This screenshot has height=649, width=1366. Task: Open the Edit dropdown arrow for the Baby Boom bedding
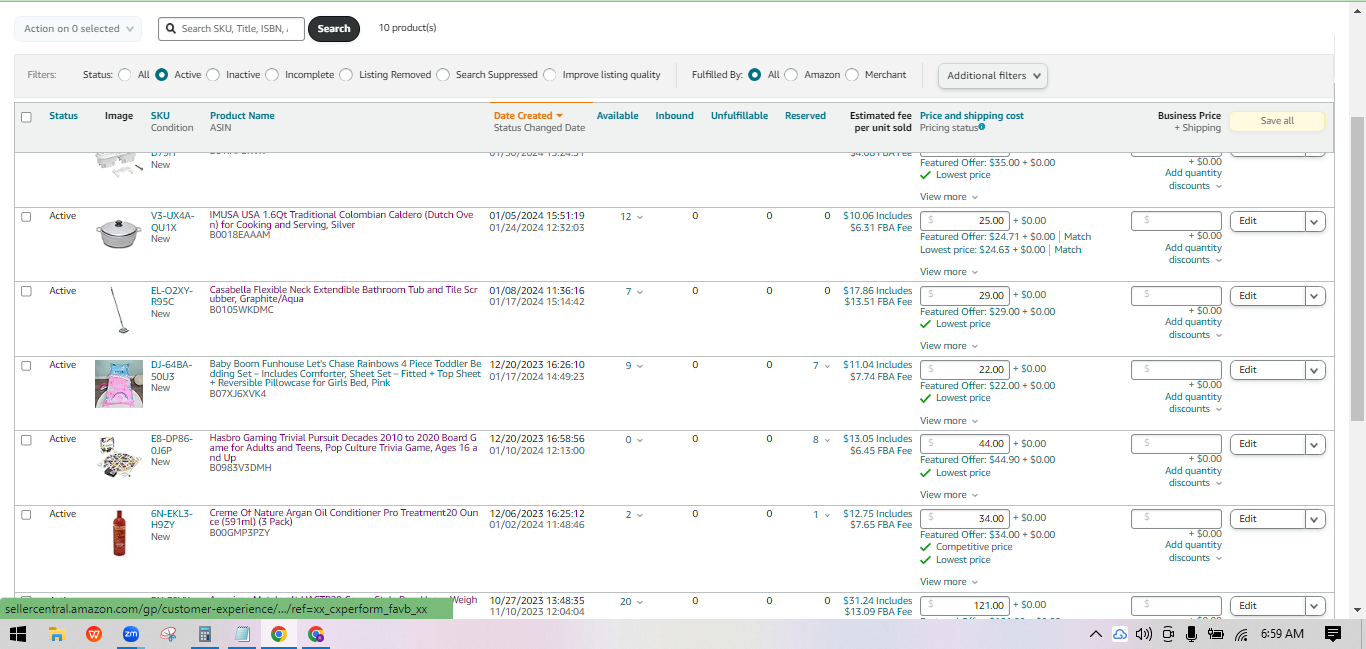point(1315,370)
